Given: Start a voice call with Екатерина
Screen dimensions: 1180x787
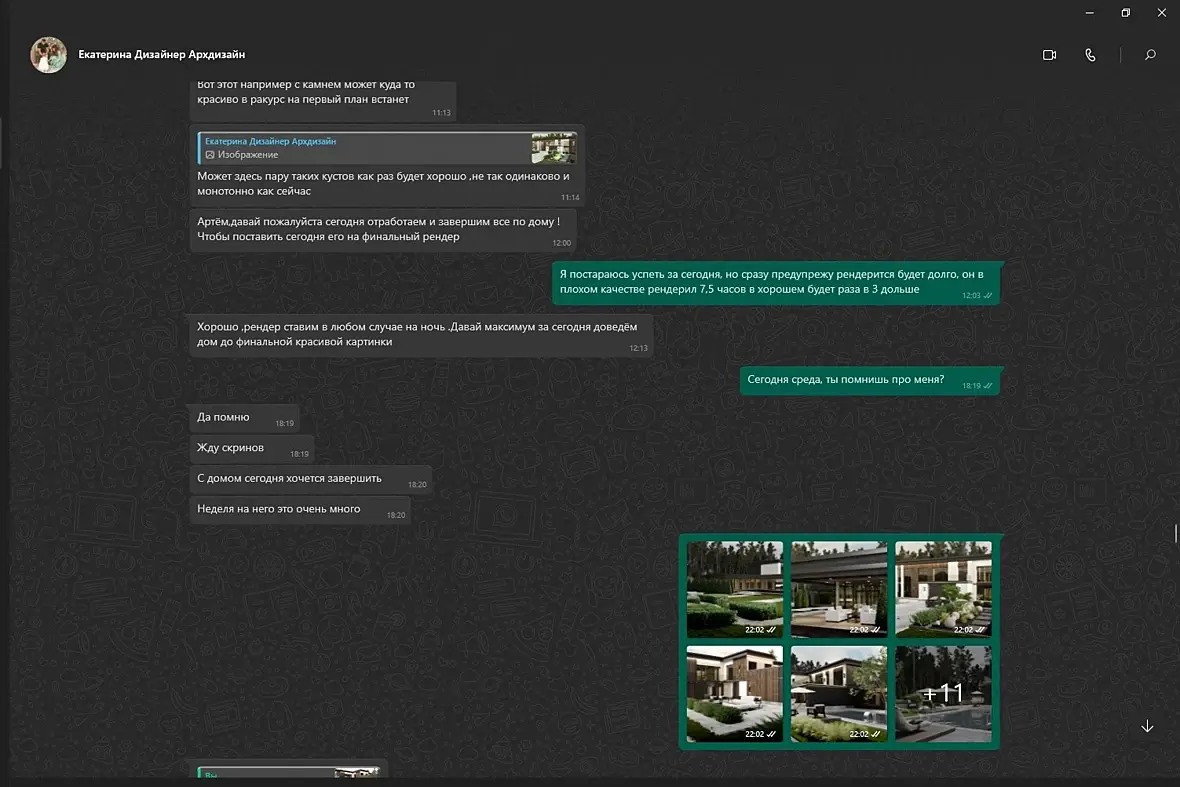Looking at the screenshot, I should [1090, 55].
